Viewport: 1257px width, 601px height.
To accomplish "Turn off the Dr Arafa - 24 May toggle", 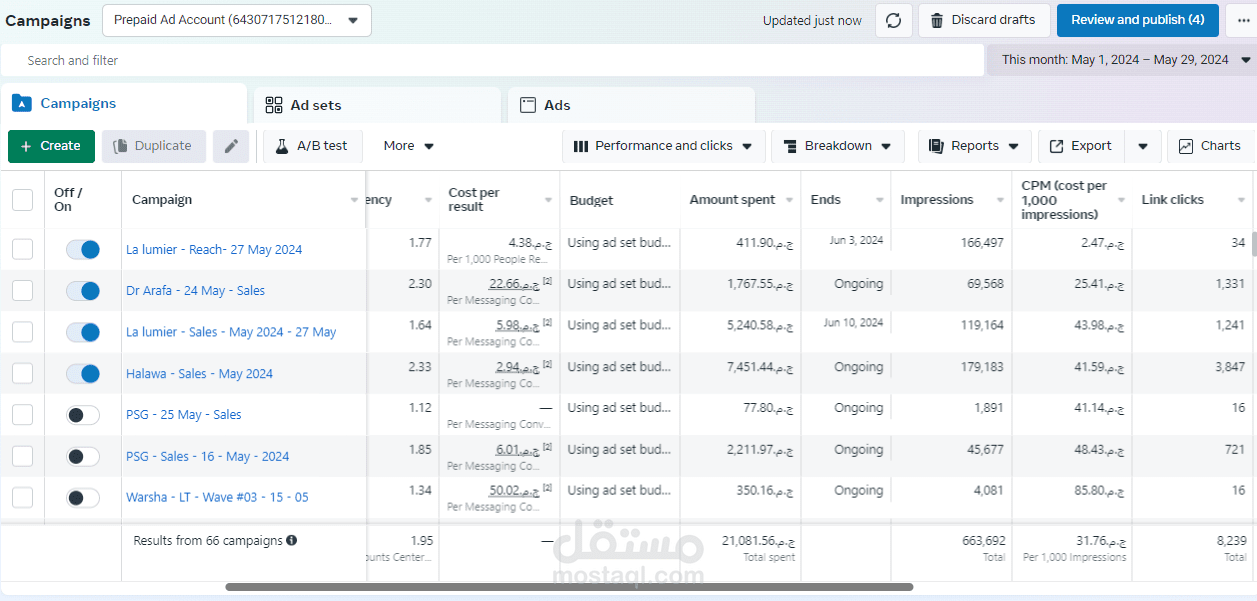I will 83,290.
